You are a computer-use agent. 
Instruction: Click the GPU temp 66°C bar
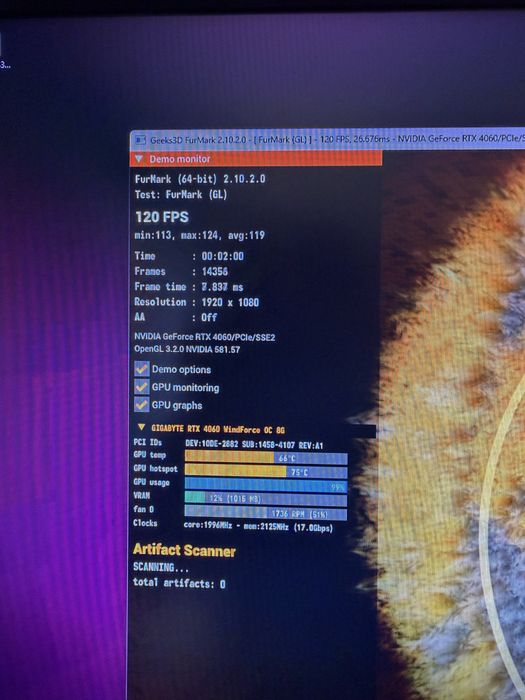tap(266, 458)
